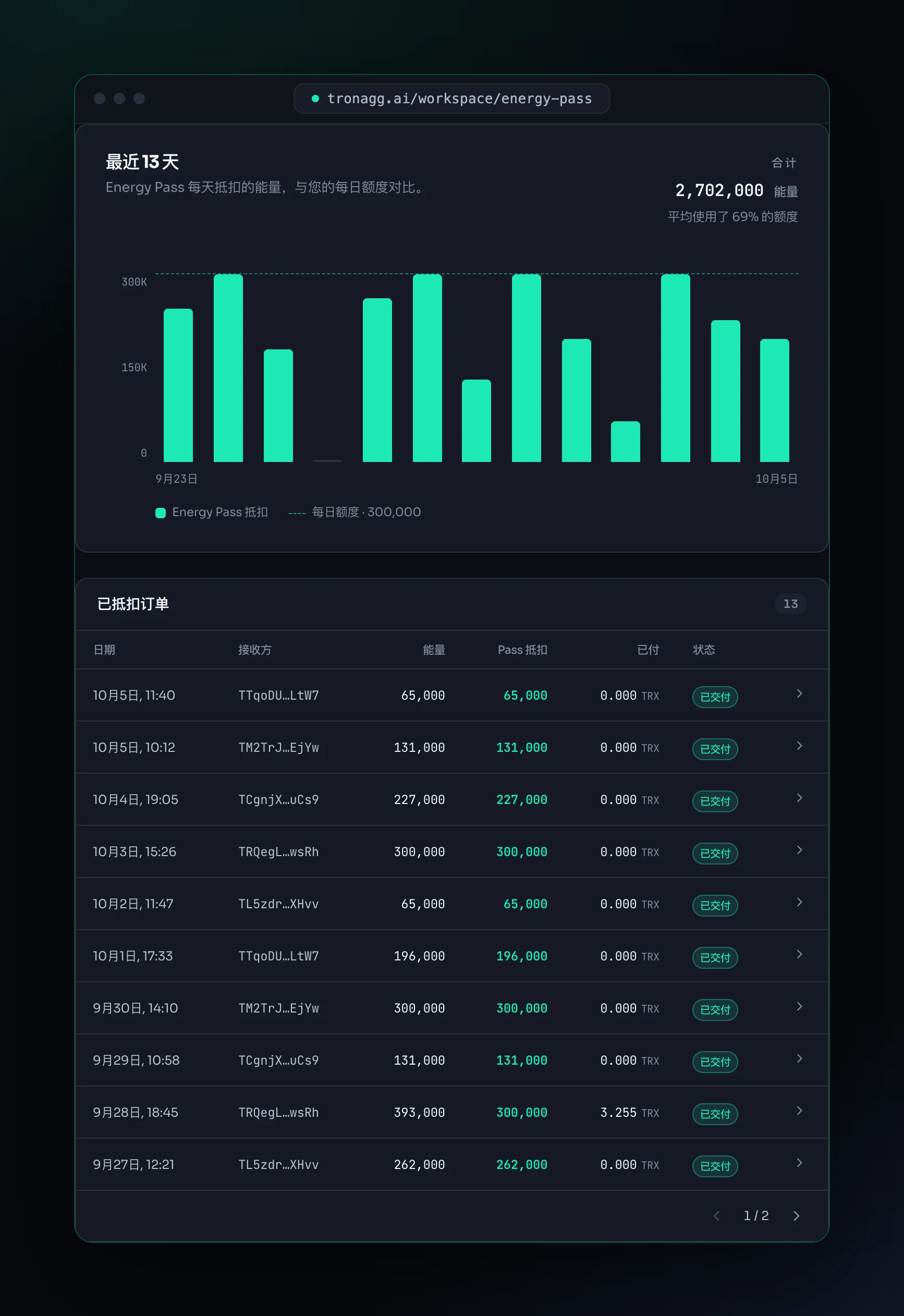
Task: Expand the 10月4日 19:05 order row chevron
Action: pyautogui.click(x=799, y=798)
